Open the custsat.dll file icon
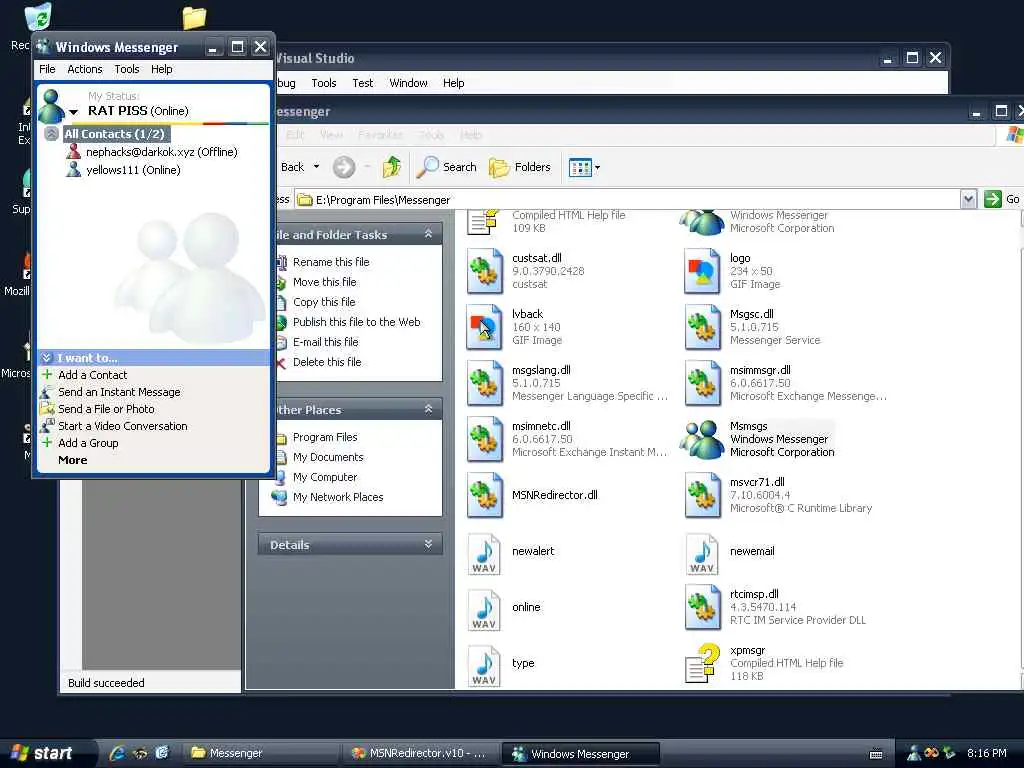 (485, 271)
